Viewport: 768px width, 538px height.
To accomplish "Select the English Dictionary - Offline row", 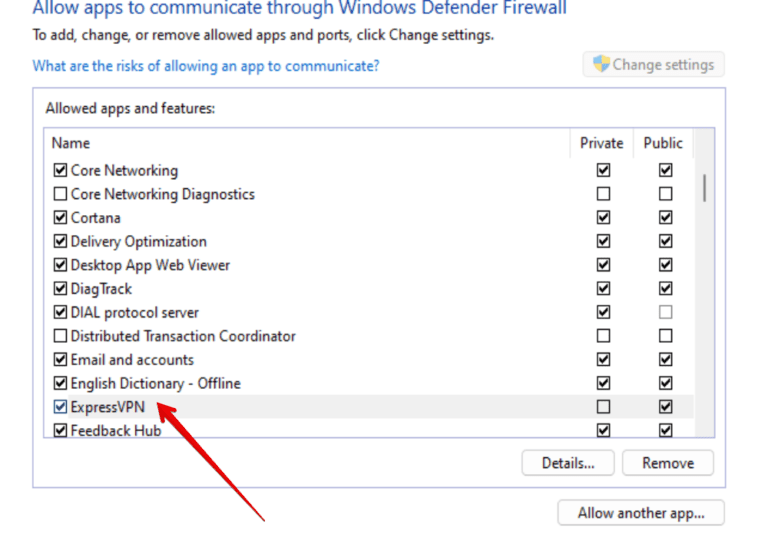I will (x=156, y=384).
